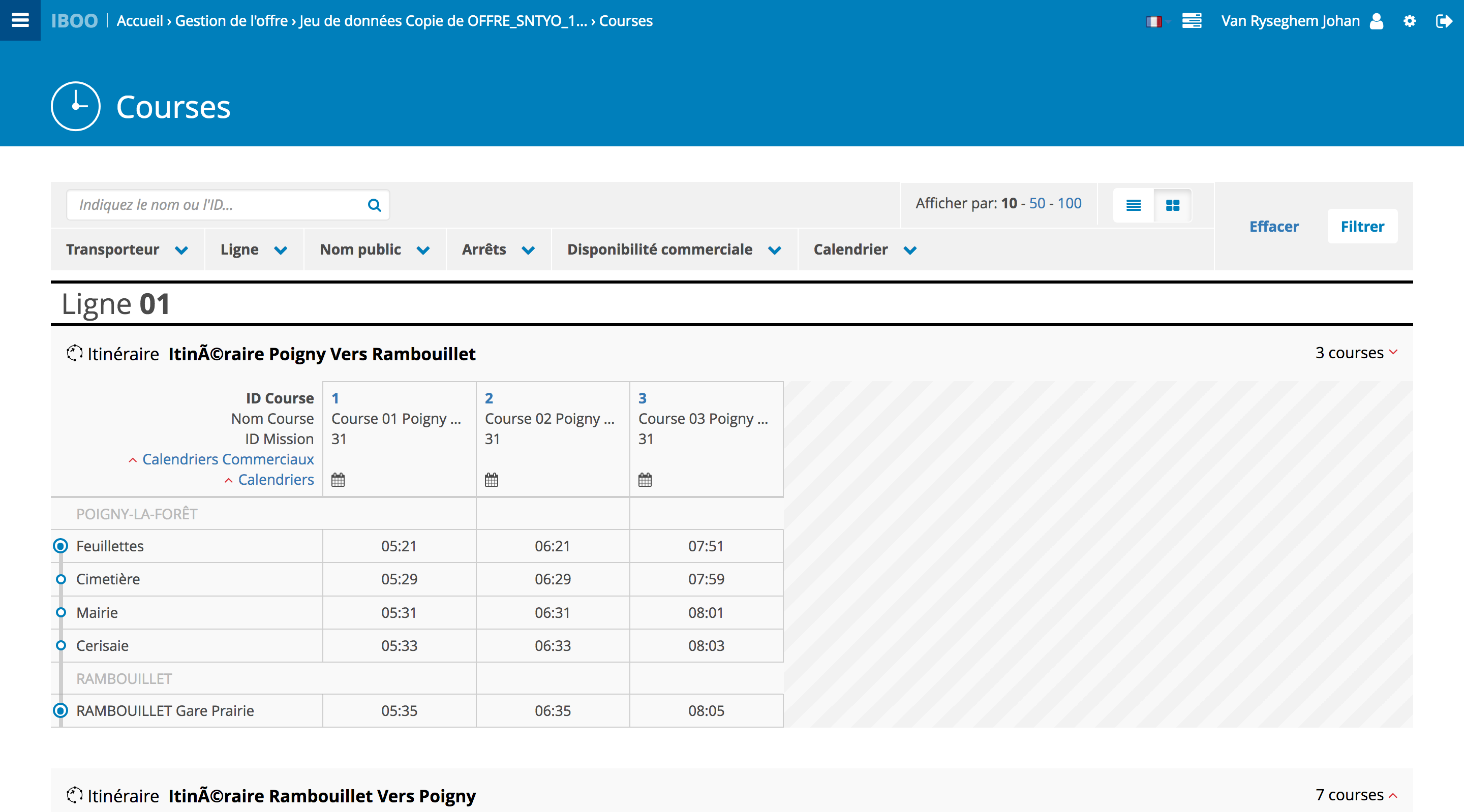Open calendar icon for course 3

(645, 480)
